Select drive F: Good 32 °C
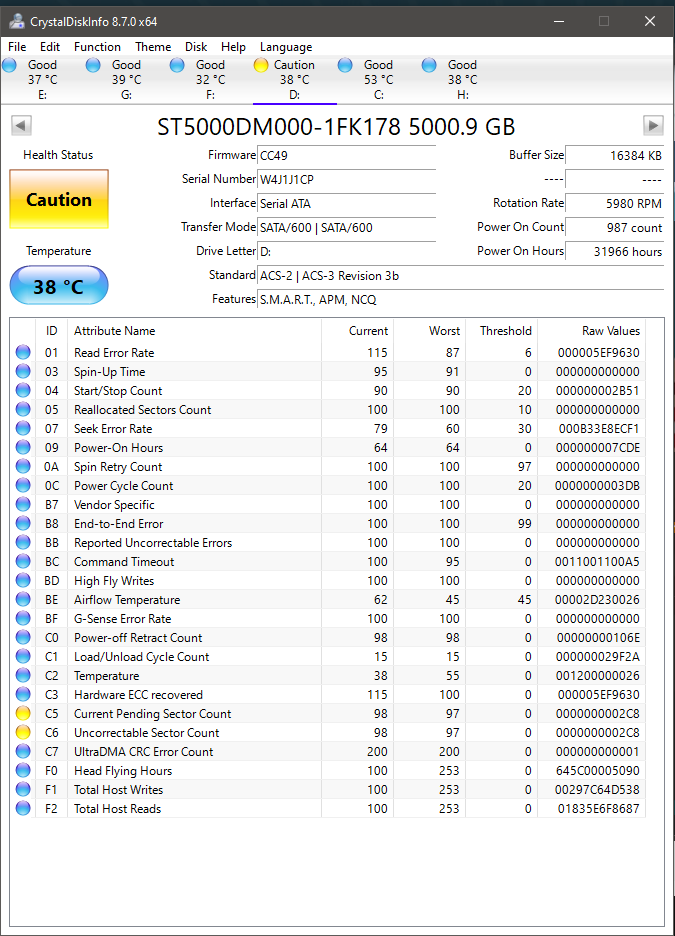The width and height of the screenshot is (675, 936). (x=210, y=79)
